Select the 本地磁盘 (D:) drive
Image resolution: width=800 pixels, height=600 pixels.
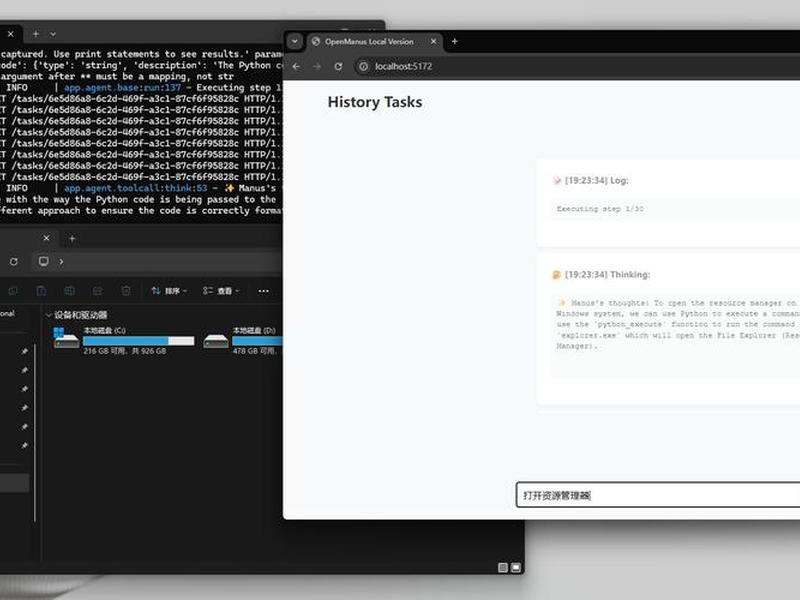[243, 340]
